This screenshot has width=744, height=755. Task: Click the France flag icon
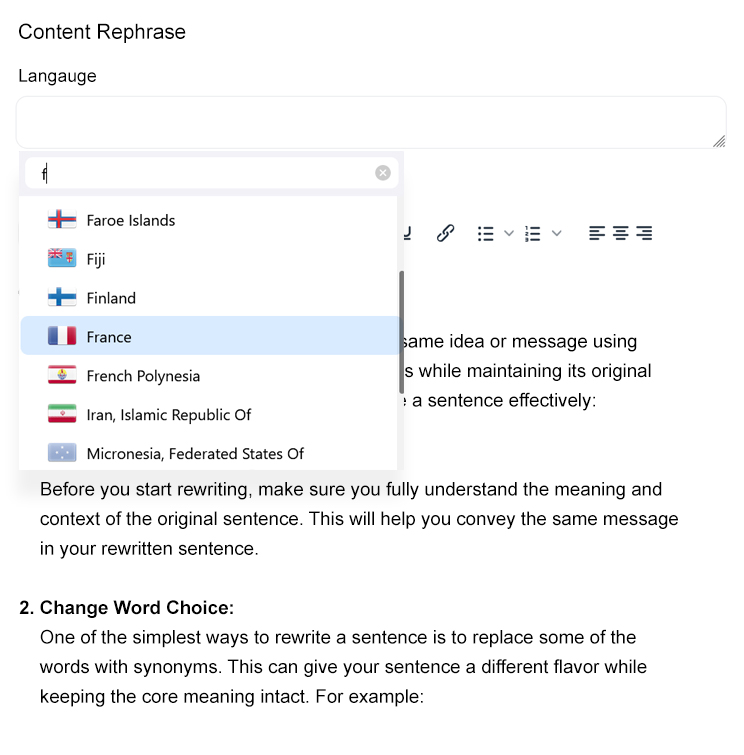[x=62, y=337]
